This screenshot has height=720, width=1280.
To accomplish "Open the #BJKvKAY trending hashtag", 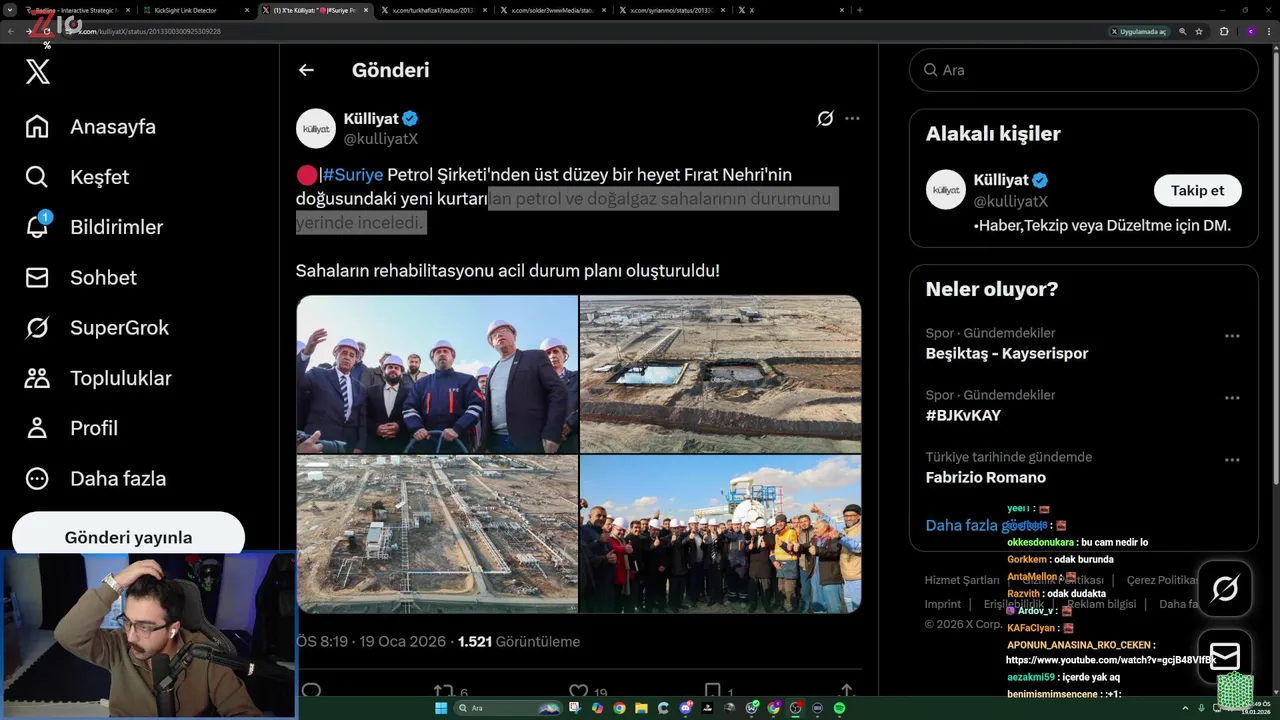I will [x=963, y=415].
